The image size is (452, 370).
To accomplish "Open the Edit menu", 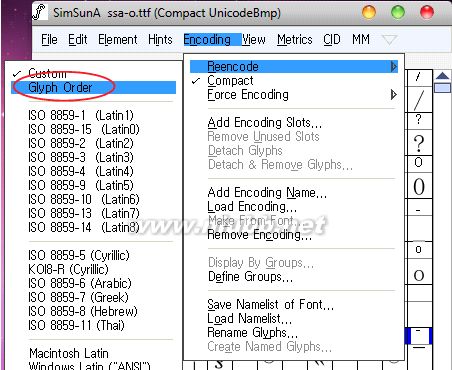I will click(77, 40).
